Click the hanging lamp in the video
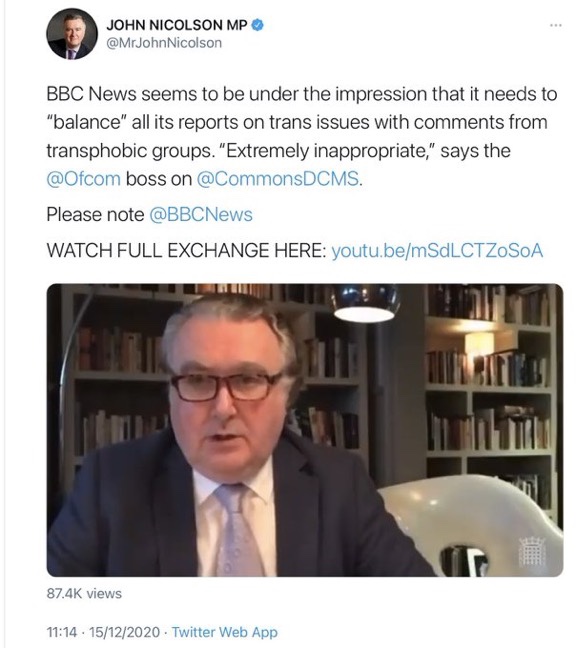 pos(365,303)
